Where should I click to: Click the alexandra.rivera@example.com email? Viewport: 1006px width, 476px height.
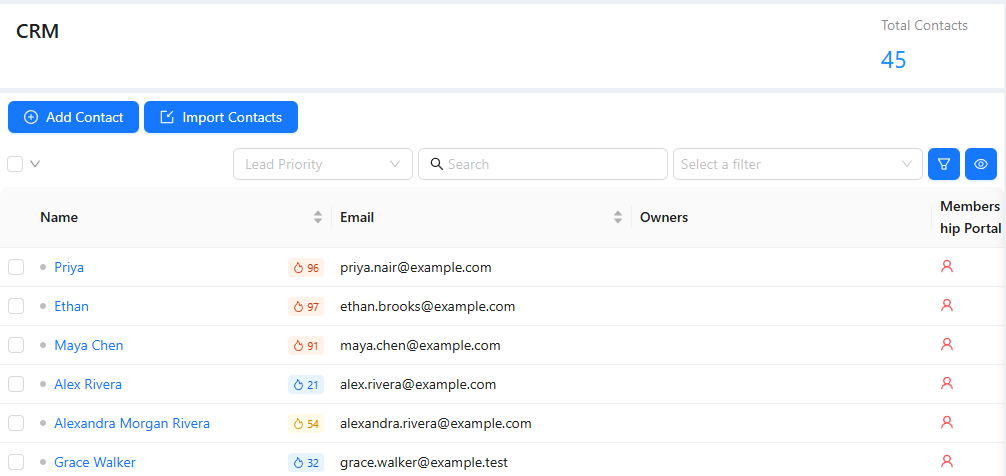[436, 423]
